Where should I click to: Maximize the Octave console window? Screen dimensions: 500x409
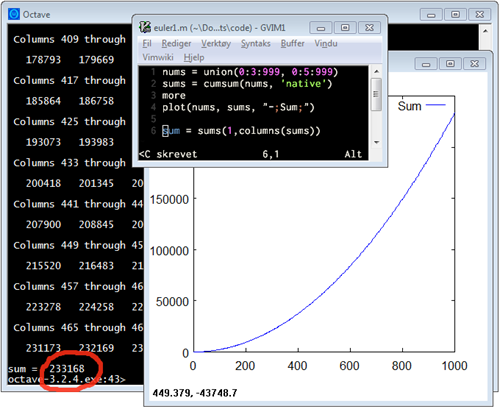[x=455, y=15]
